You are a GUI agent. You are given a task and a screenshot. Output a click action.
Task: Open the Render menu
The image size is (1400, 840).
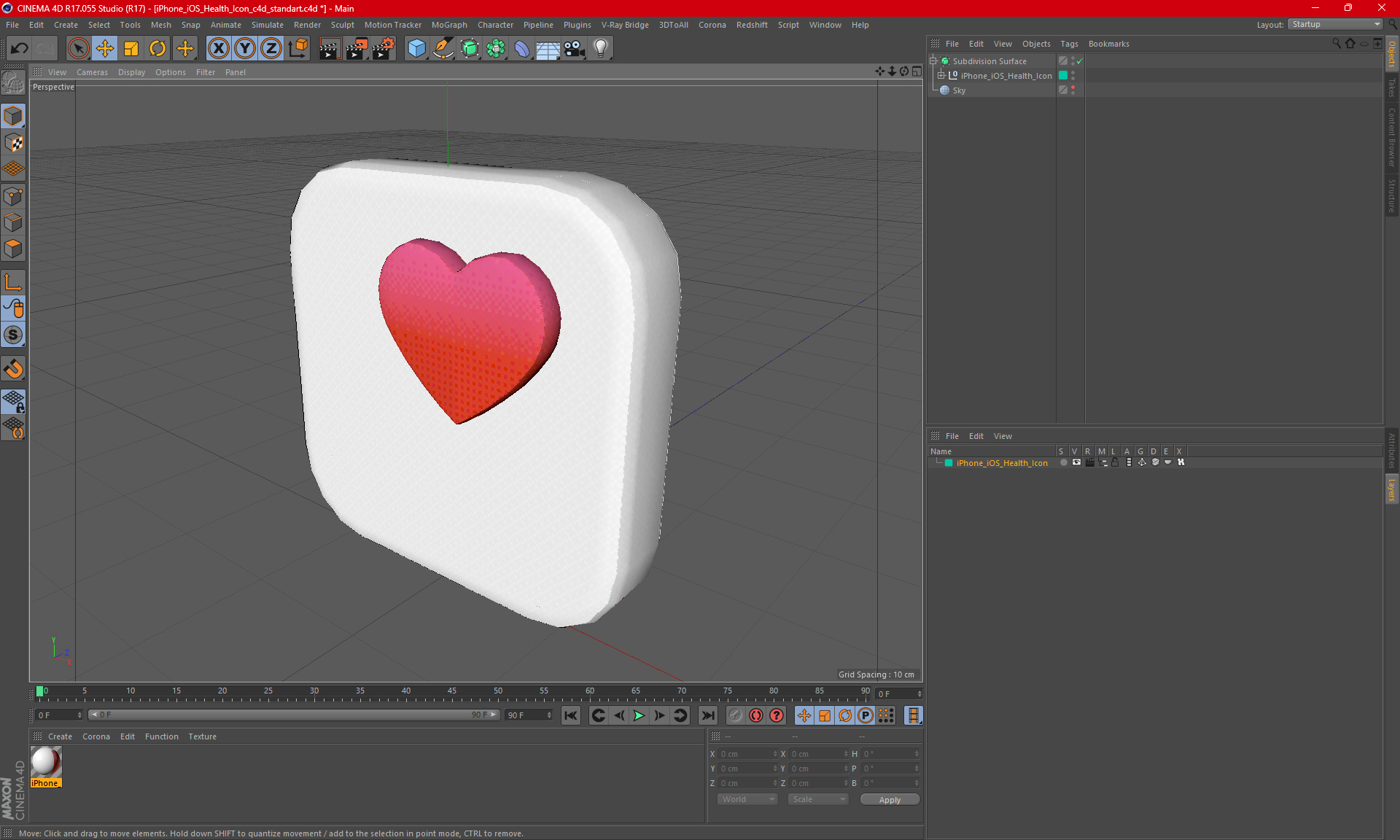307,25
